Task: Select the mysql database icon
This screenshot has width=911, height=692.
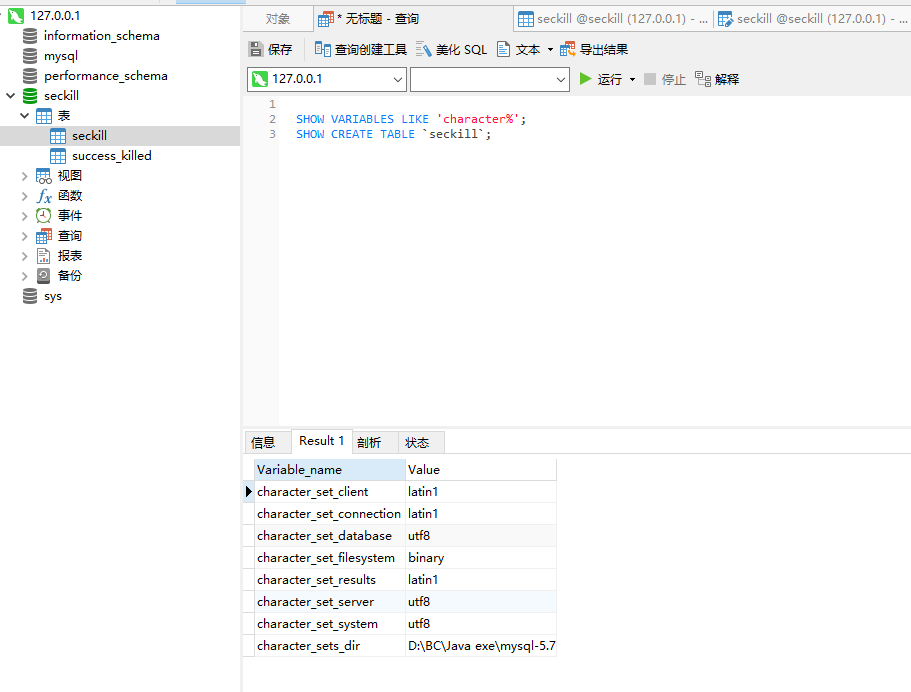Action: click(x=30, y=56)
